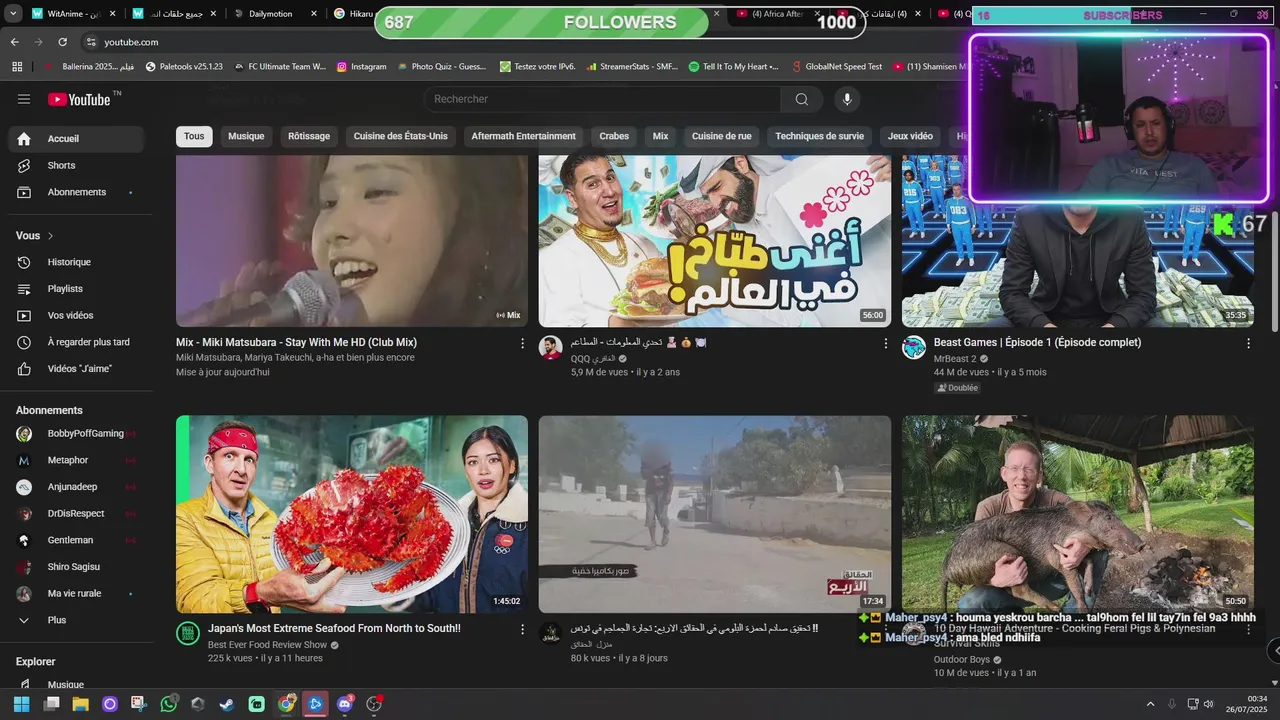Click the Rechercher search field
Screen dimensions: 1280x720
point(602,99)
